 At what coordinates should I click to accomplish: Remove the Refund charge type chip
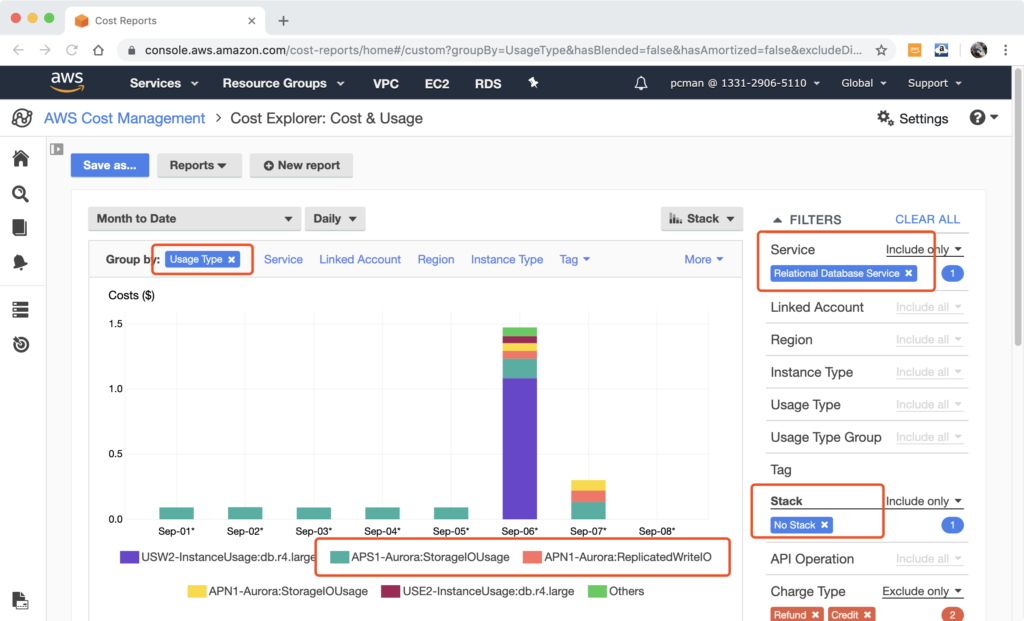coord(816,615)
